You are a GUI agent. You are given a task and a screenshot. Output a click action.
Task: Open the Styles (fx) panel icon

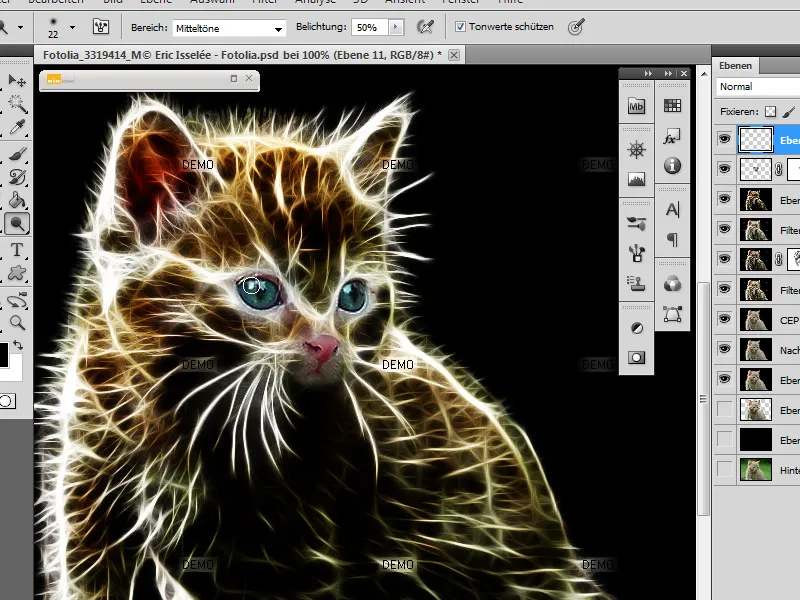tap(672, 136)
